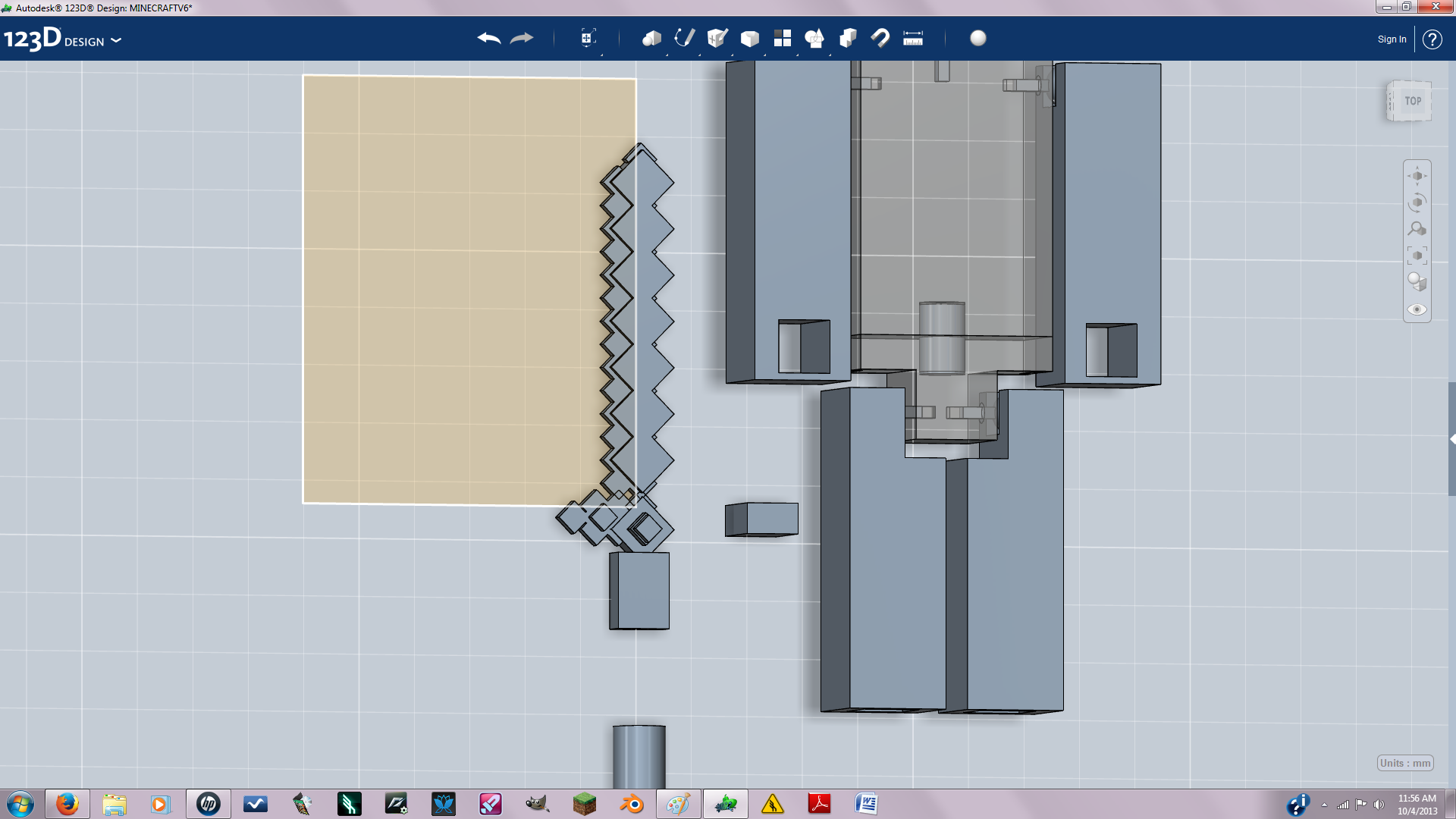This screenshot has height=819, width=1456.
Task: Toggle the eye visibility option
Action: coord(1417,309)
